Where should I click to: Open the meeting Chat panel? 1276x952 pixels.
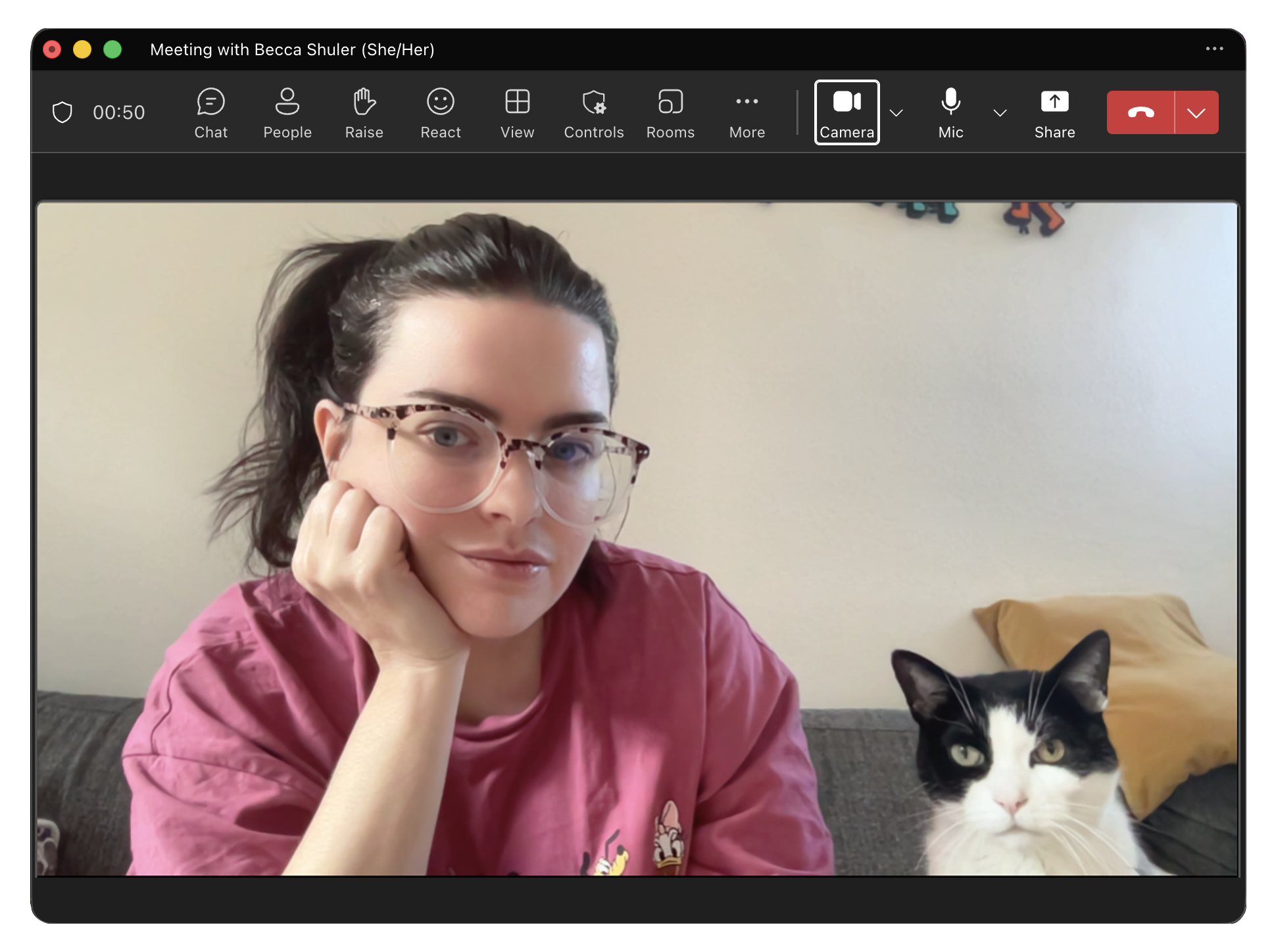click(x=210, y=113)
